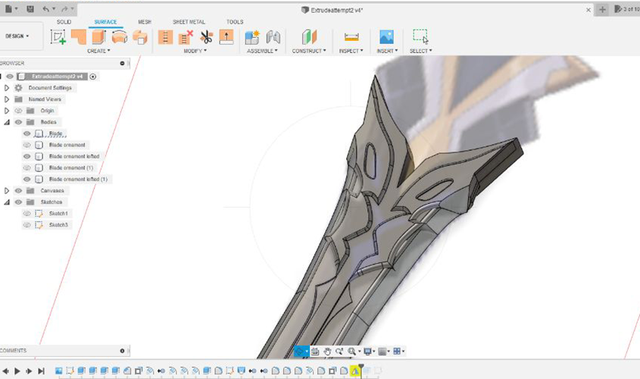The height and width of the screenshot is (379, 640).
Task: Click the Select tool icon
Action: click(420, 36)
